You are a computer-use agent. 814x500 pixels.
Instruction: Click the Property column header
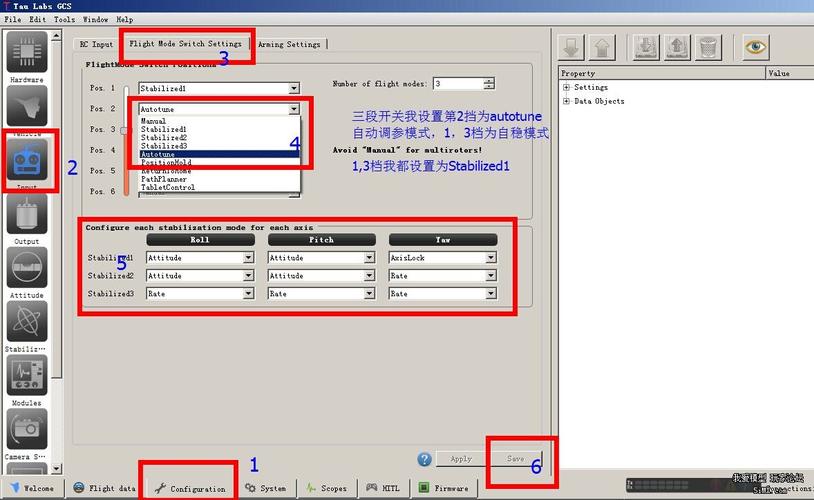[x=662, y=73]
